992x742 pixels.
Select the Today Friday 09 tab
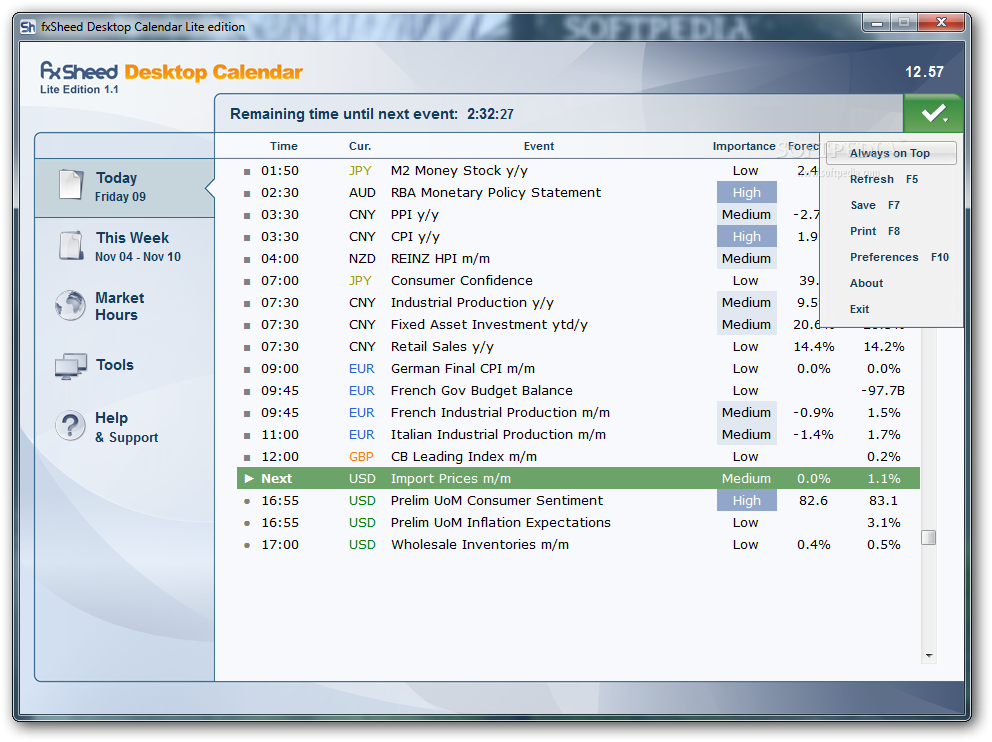coord(125,187)
